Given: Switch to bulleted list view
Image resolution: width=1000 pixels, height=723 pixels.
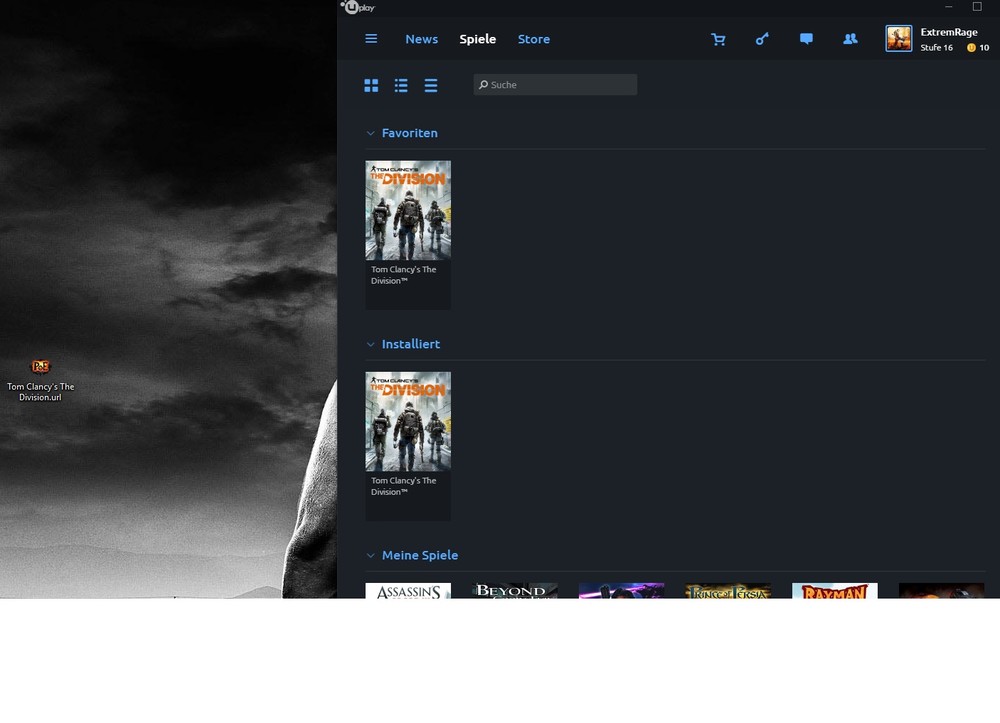Looking at the screenshot, I should pos(401,86).
